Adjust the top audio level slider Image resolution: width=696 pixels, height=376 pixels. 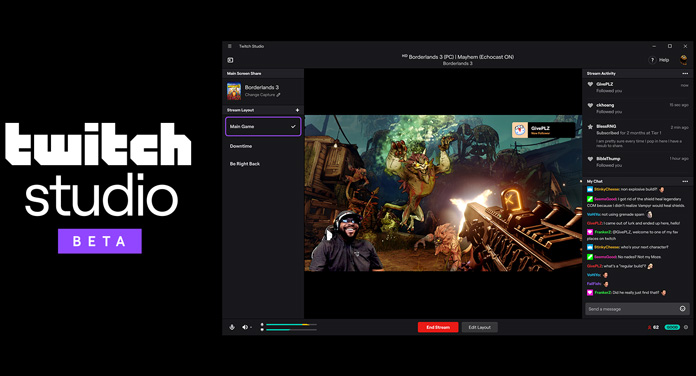coord(291,325)
